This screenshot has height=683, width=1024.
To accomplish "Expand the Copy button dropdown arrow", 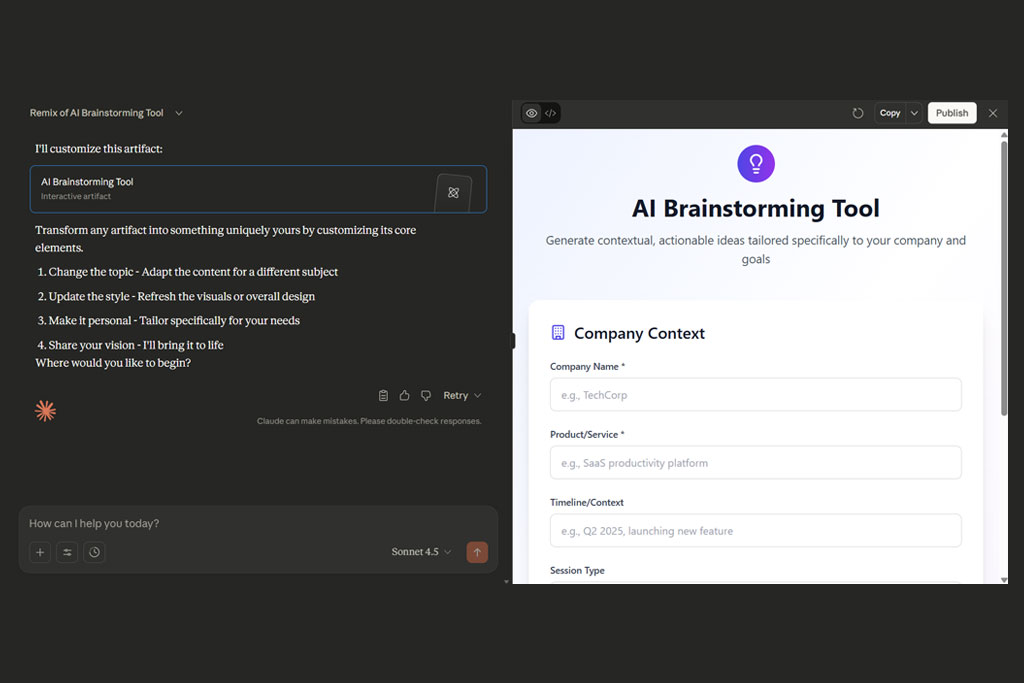I will tap(913, 113).
